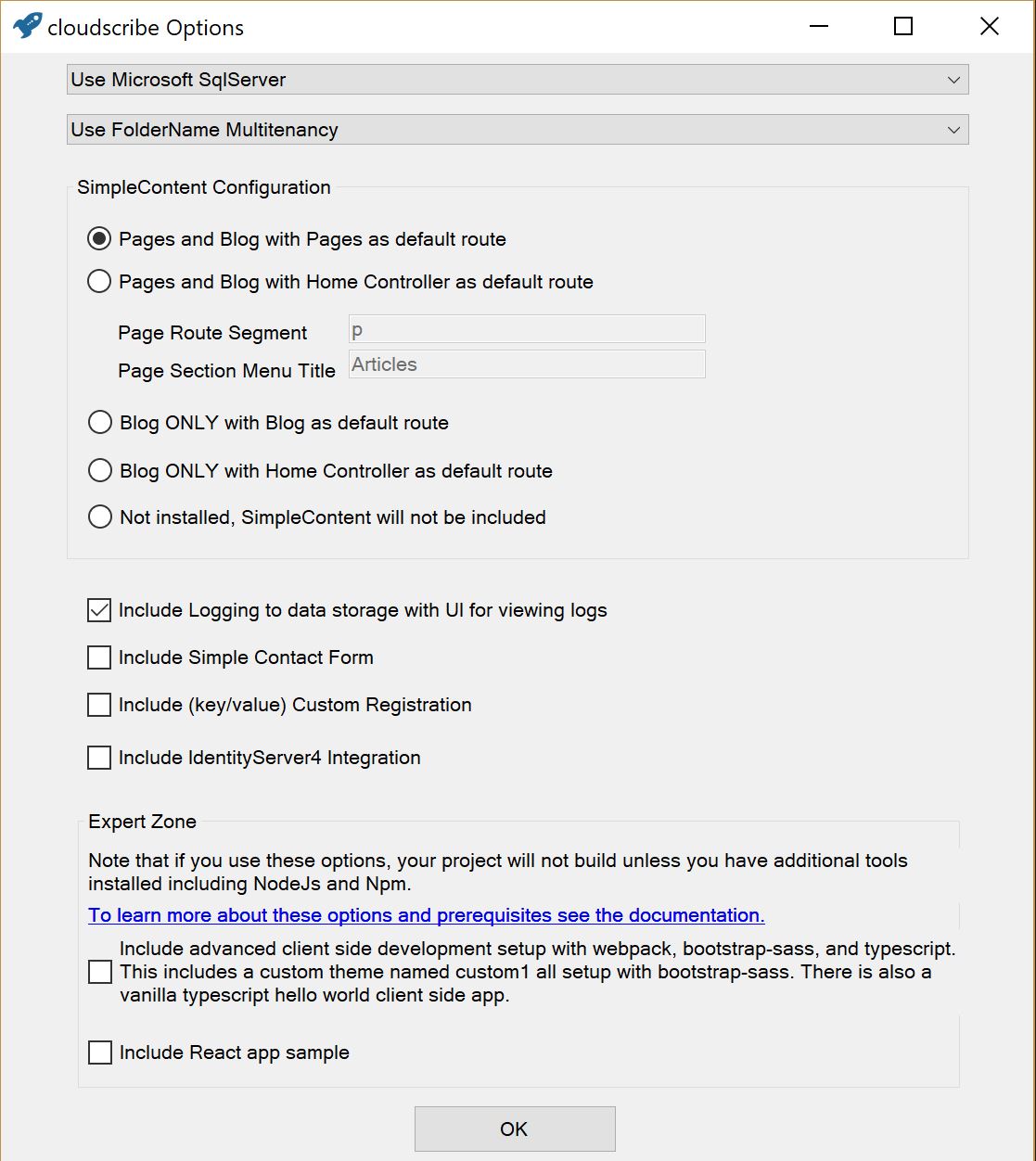Tick Include Custom Registration checkbox
The height and width of the screenshot is (1161, 1036).
(99, 705)
